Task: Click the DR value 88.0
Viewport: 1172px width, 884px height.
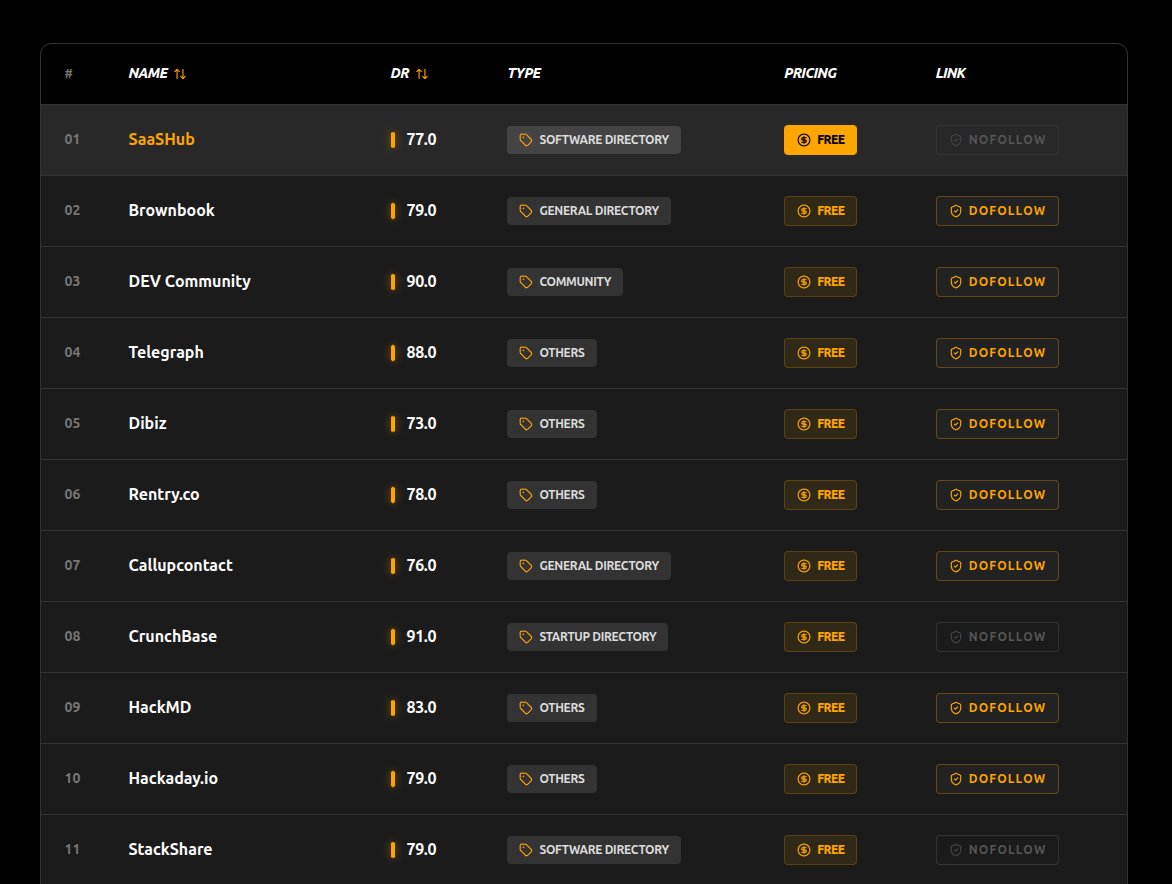Action: pyautogui.click(x=421, y=352)
